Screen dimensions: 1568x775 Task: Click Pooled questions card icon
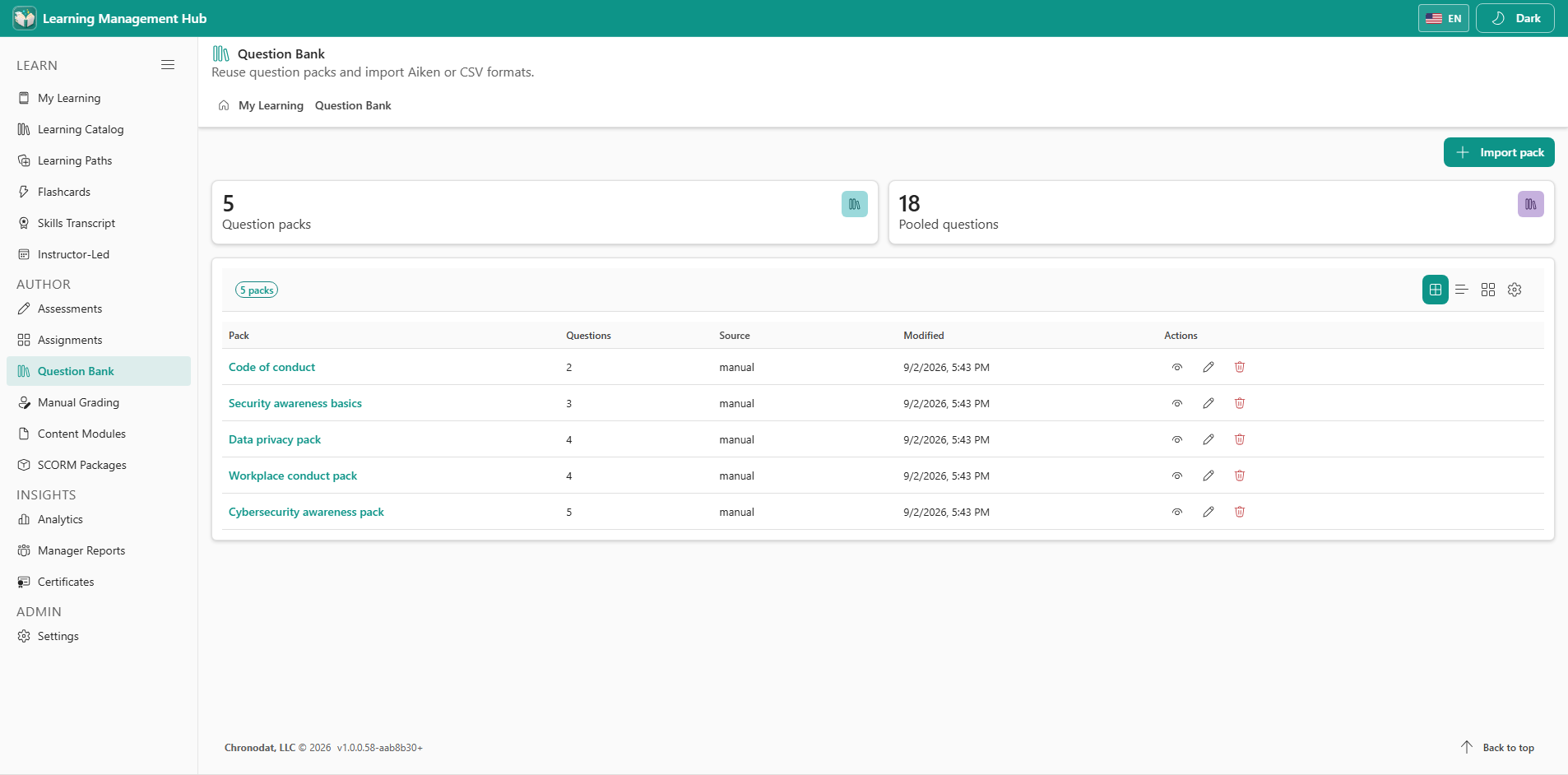click(1531, 204)
